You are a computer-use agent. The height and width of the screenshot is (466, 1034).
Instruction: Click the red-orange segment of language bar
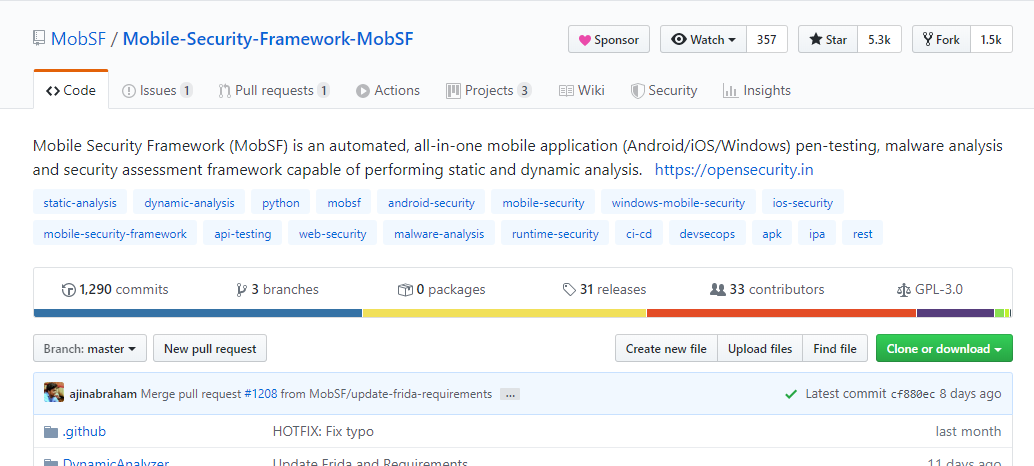(781, 313)
